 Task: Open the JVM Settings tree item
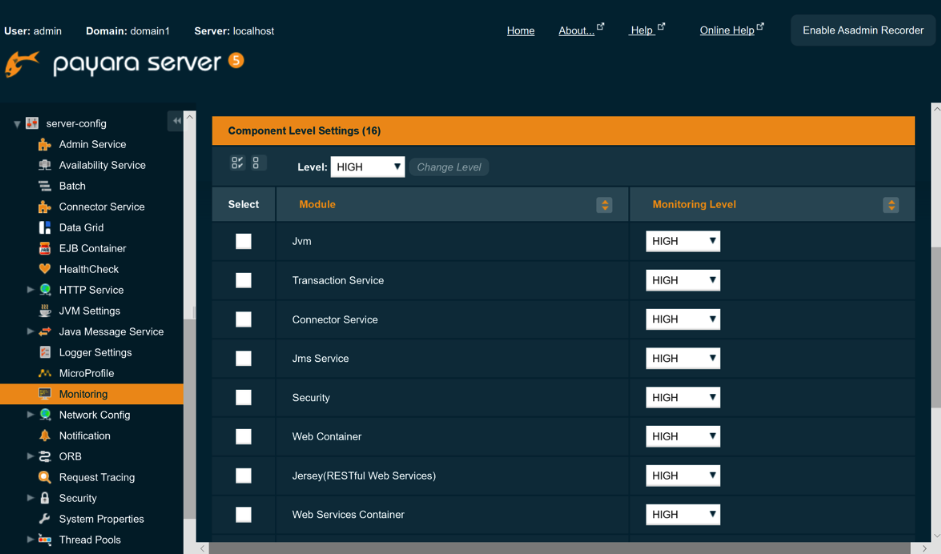pyautogui.click(x=89, y=311)
